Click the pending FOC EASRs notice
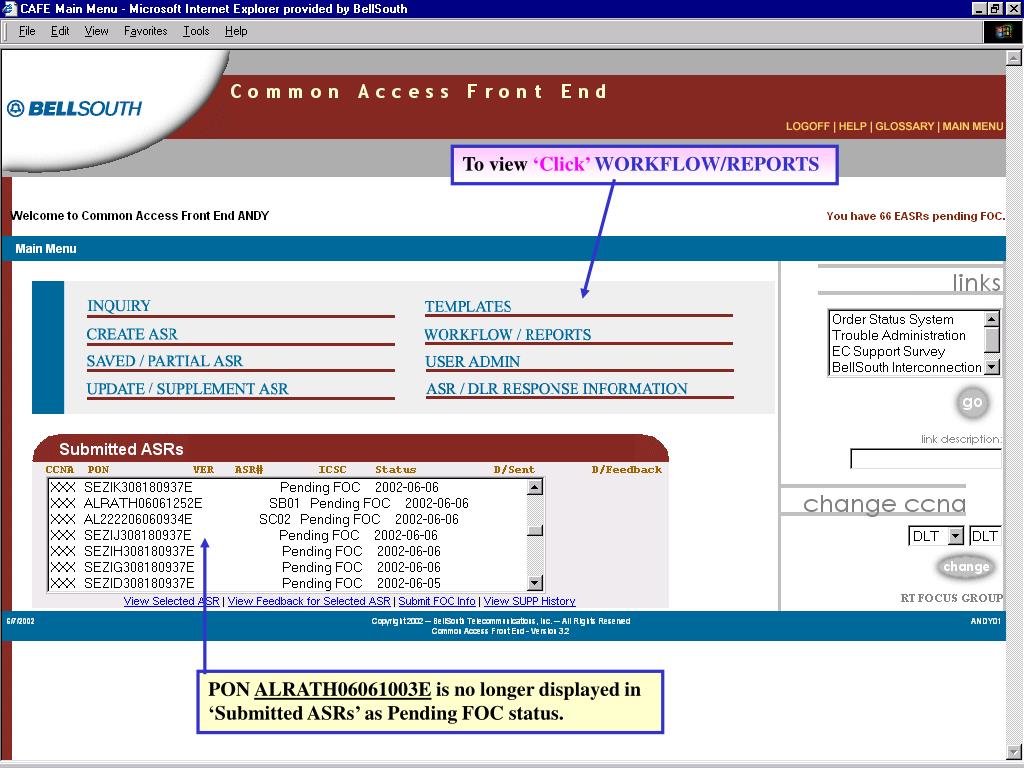Image resolution: width=1024 pixels, height=768 pixels. (916, 216)
